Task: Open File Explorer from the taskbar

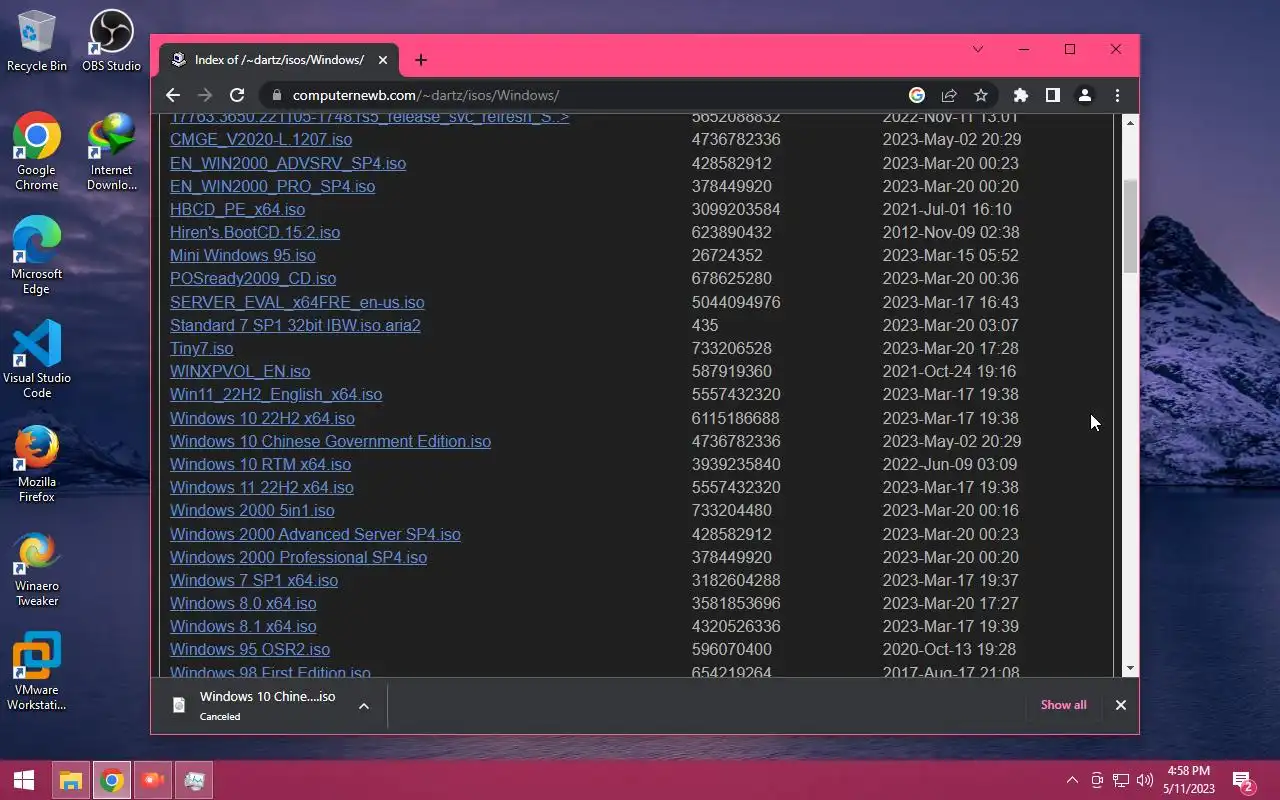Action: [70, 780]
